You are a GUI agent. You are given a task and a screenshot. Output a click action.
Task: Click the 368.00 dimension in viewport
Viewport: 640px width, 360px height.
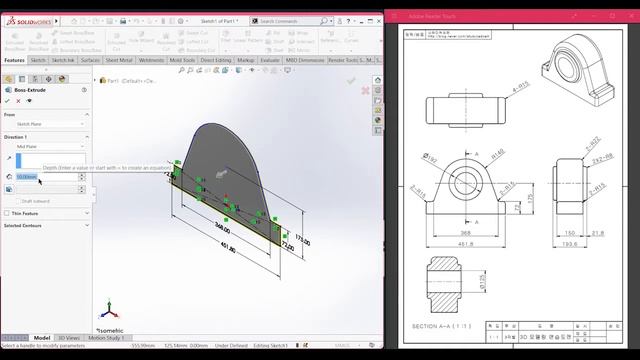click(x=222, y=228)
